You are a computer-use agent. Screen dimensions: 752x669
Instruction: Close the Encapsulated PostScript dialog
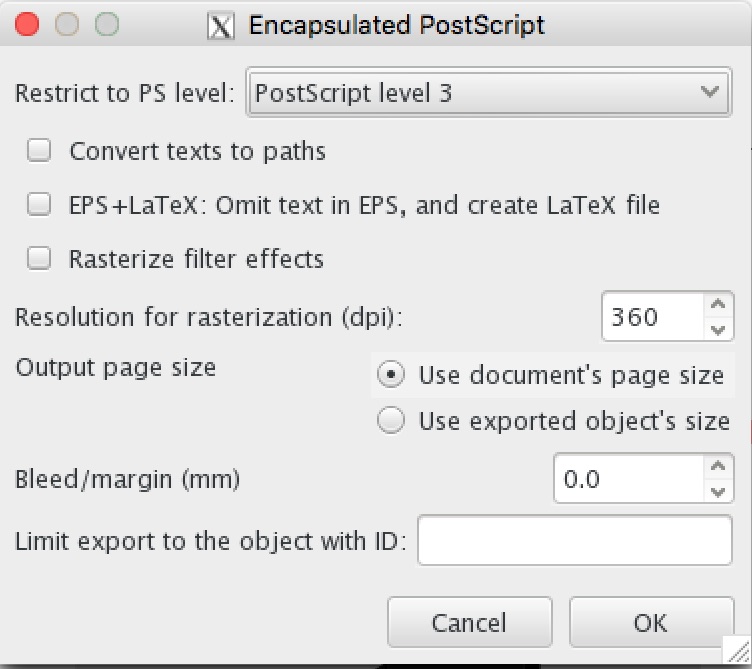tap(29, 25)
